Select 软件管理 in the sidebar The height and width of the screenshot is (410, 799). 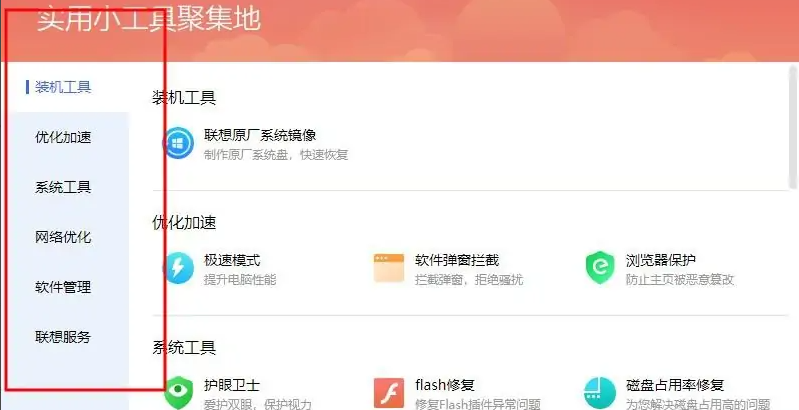click(63, 287)
